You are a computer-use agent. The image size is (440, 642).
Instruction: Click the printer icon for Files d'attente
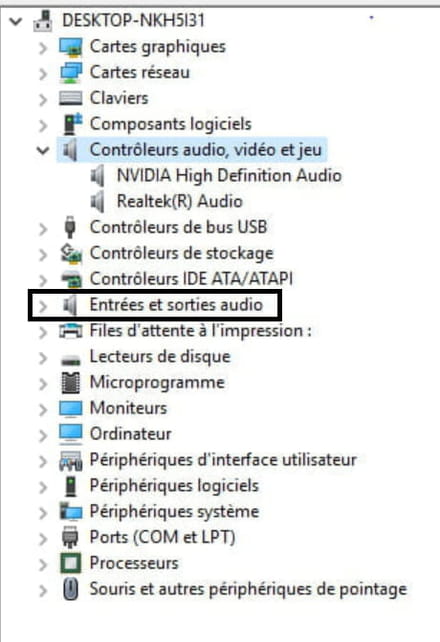click(x=71, y=331)
